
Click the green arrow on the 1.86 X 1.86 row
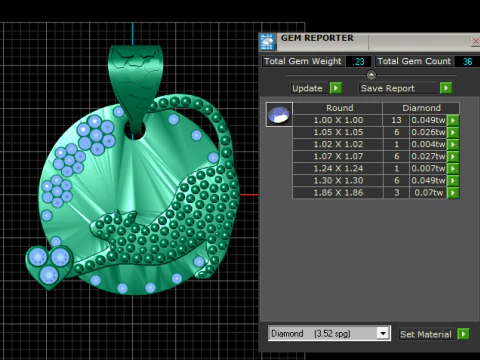pos(453,193)
